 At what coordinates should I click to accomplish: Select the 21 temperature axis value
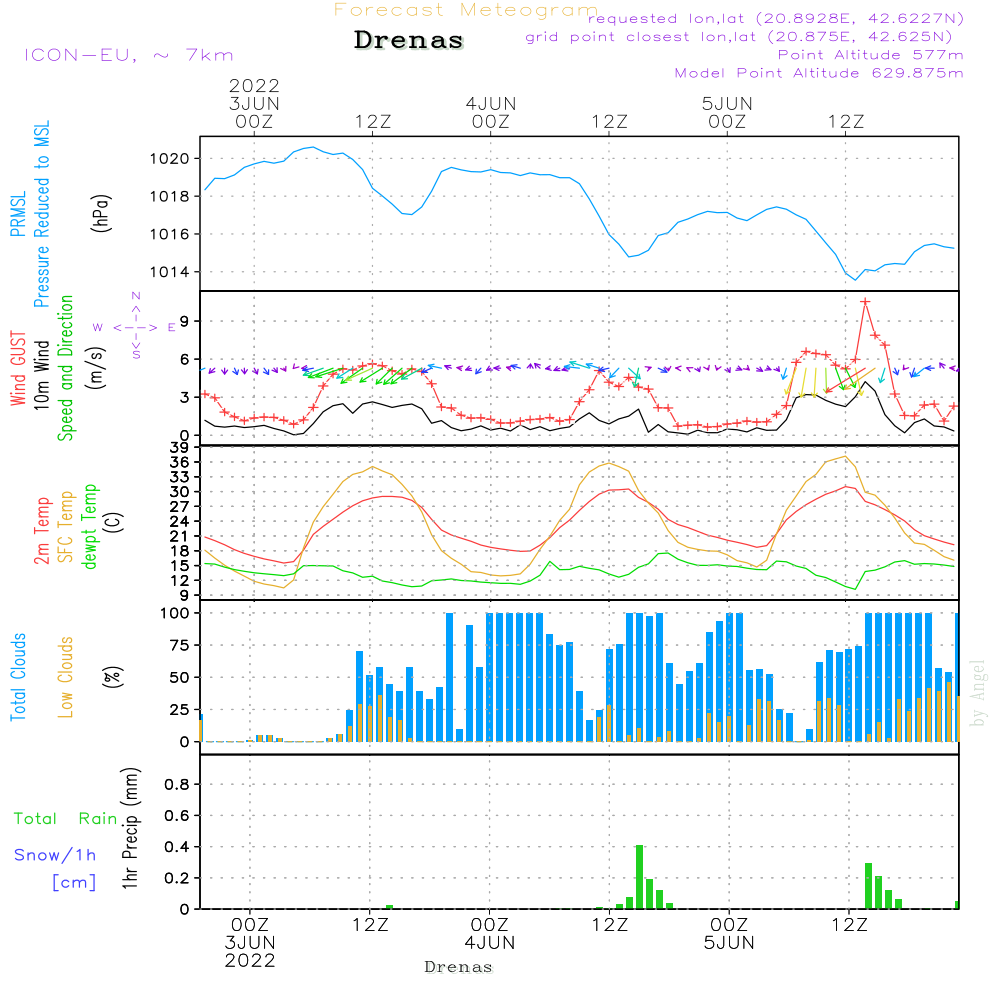point(179,536)
